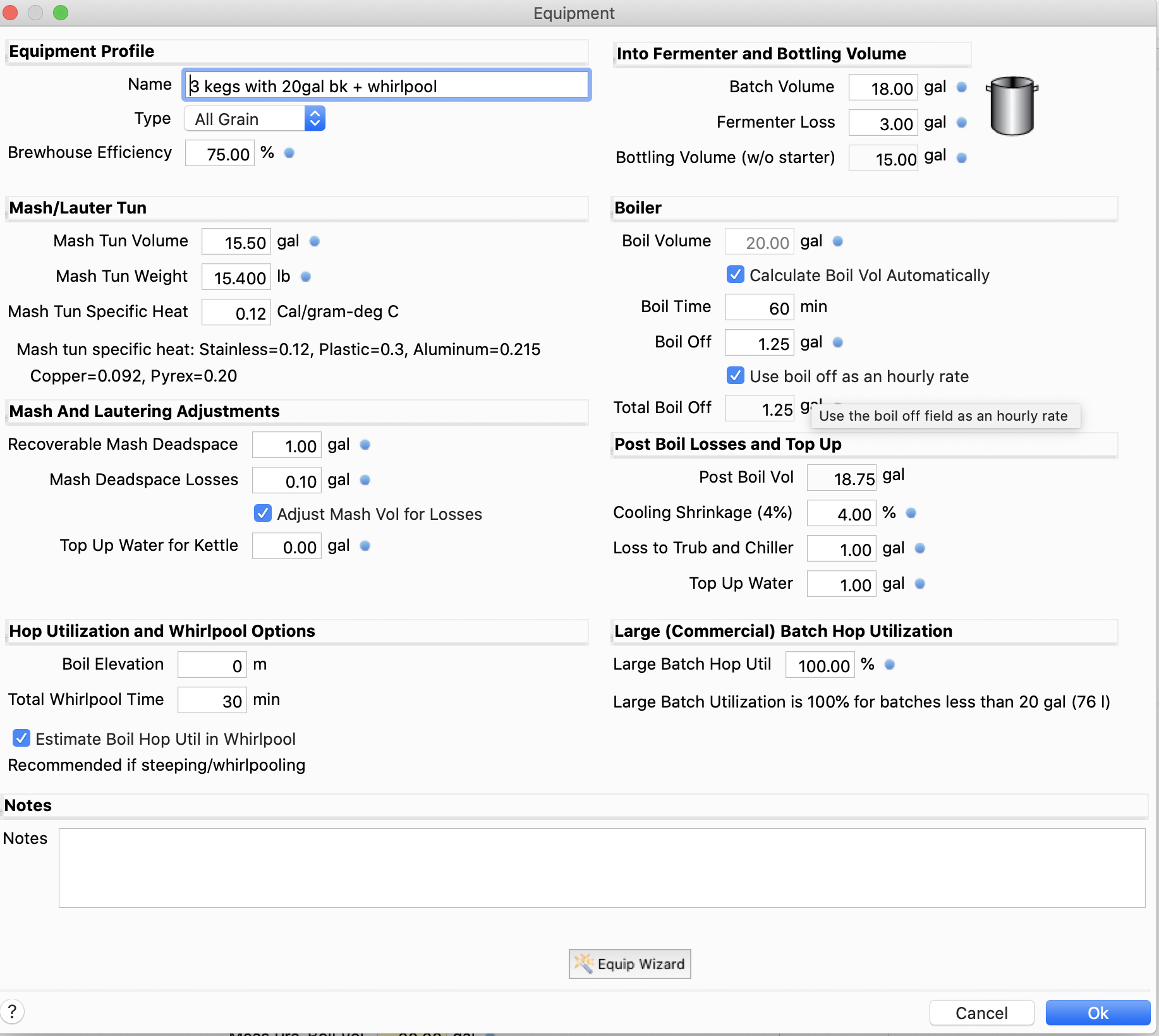The height and width of the screenshot is (1036, 1159).
Task: Click the Mash Tun Specific Heat field
Action: [x=236, y=313]
